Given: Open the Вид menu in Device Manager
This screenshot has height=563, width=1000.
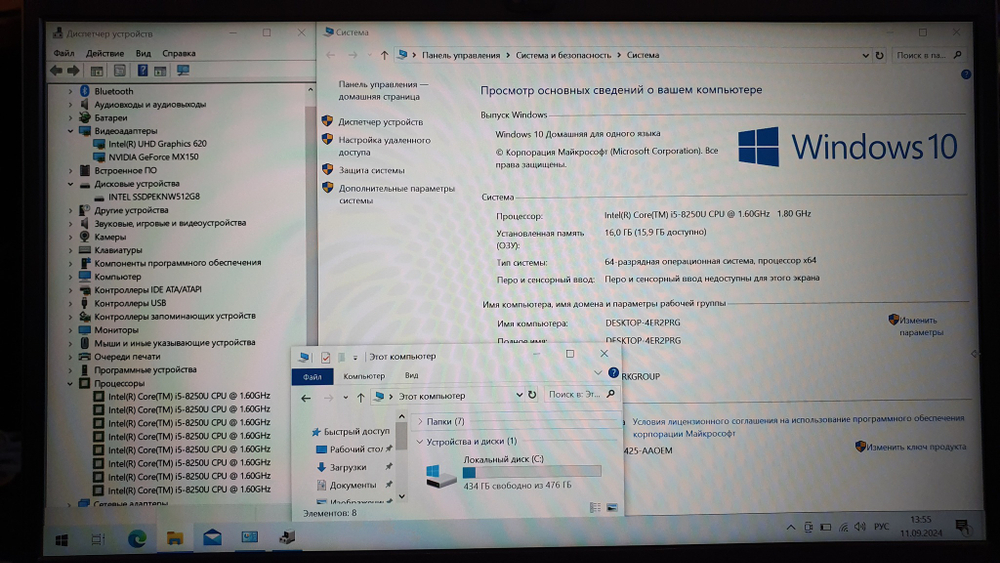Looking at the screenshot, I should point(143,53).
